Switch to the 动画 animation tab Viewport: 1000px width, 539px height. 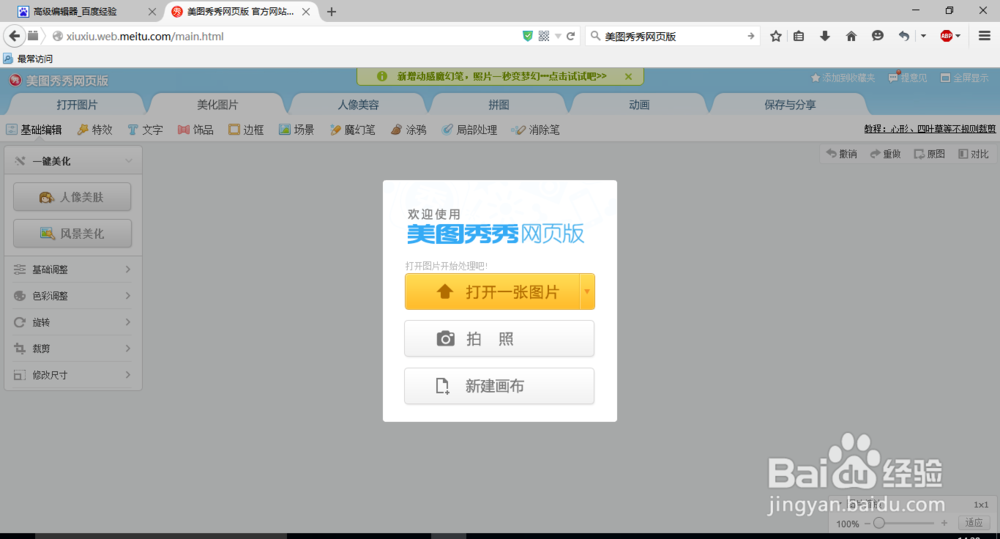tap(639, 104)
